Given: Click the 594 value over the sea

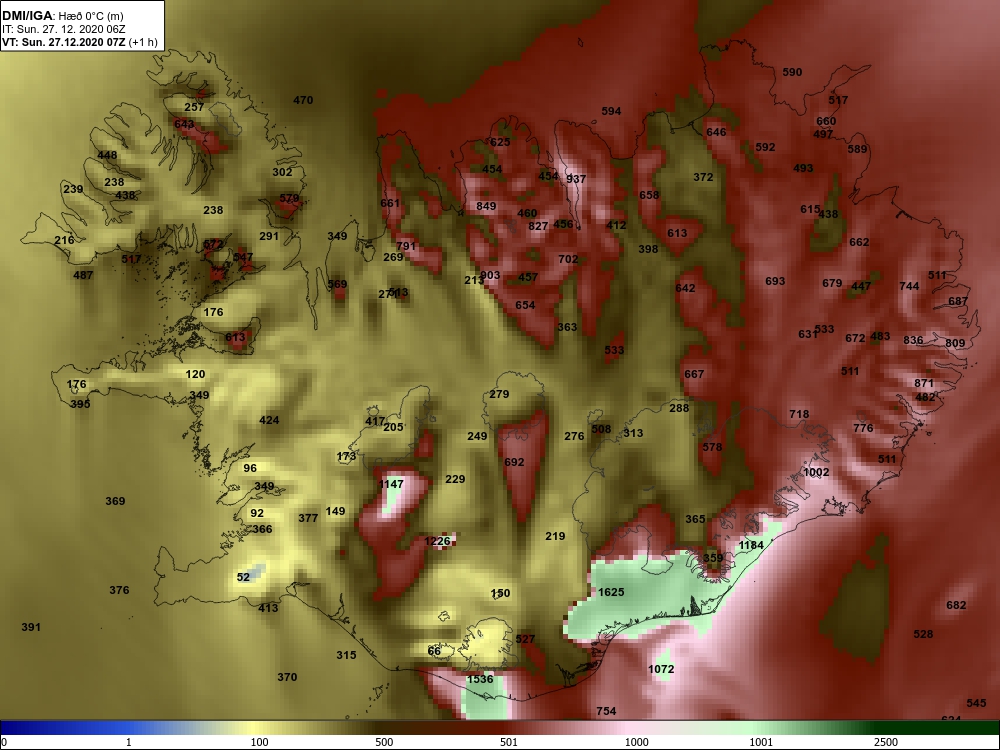Looking at the screenshot, I should [611, 111].
